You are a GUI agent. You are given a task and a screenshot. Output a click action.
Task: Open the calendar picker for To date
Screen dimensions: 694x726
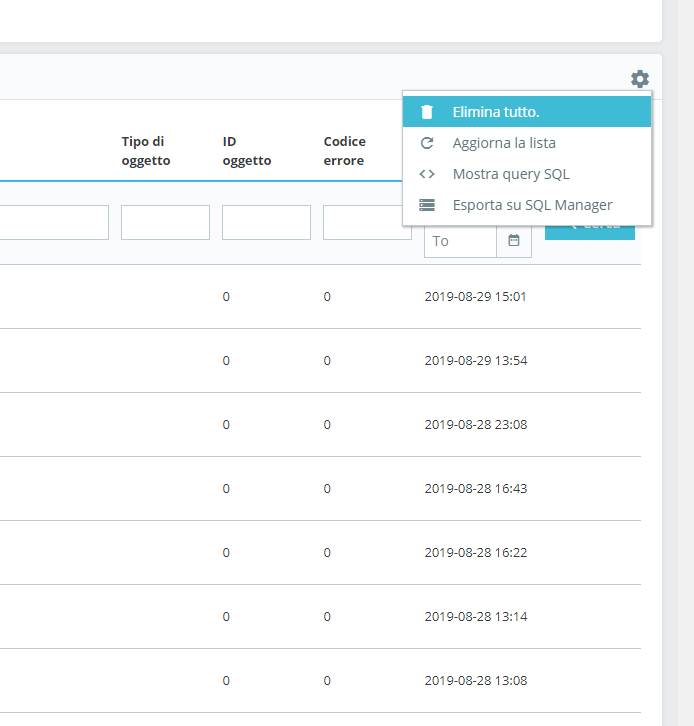pyautogui.click(x=514, y=240)
